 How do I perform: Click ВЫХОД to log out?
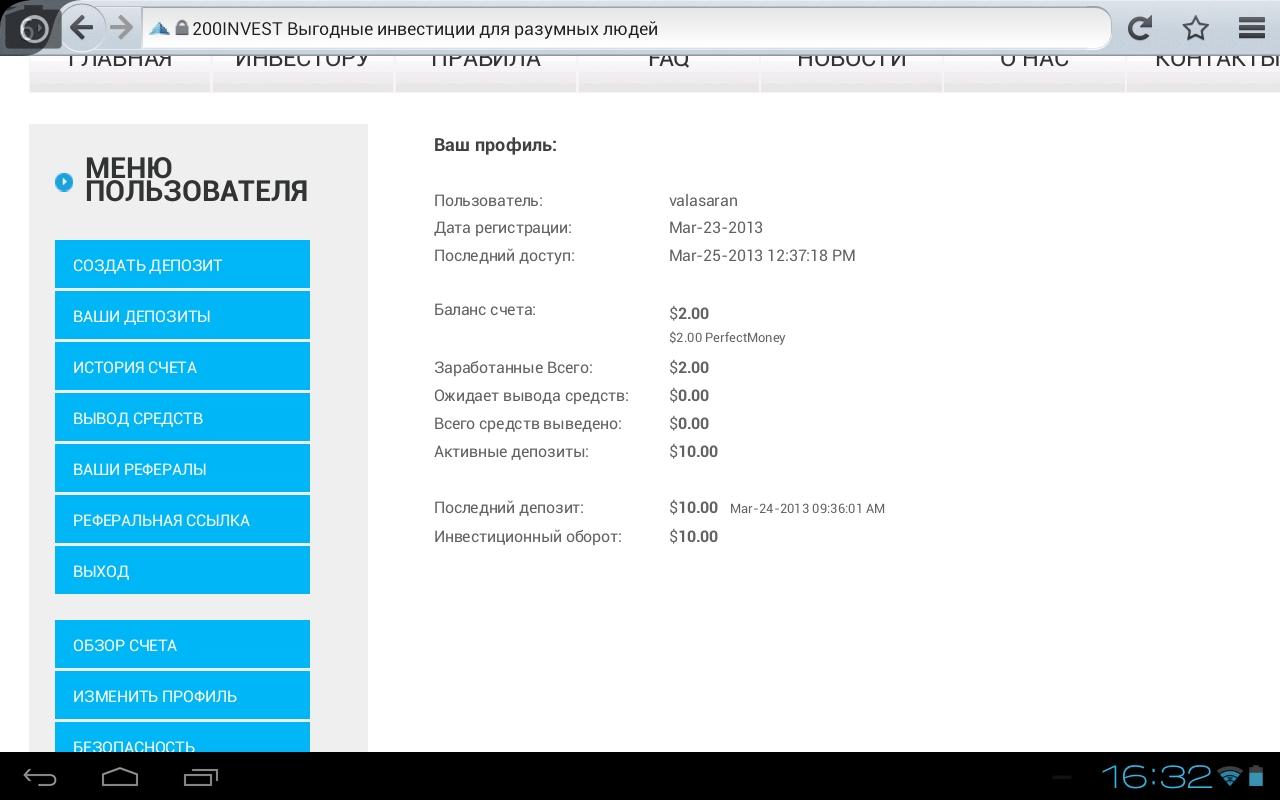pos(182,571)
